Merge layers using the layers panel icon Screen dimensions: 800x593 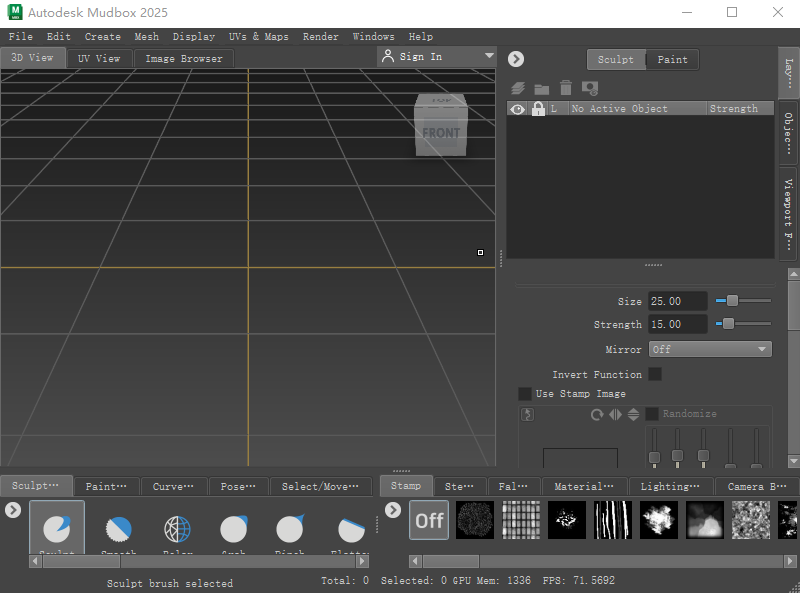(x=589, y=88)
